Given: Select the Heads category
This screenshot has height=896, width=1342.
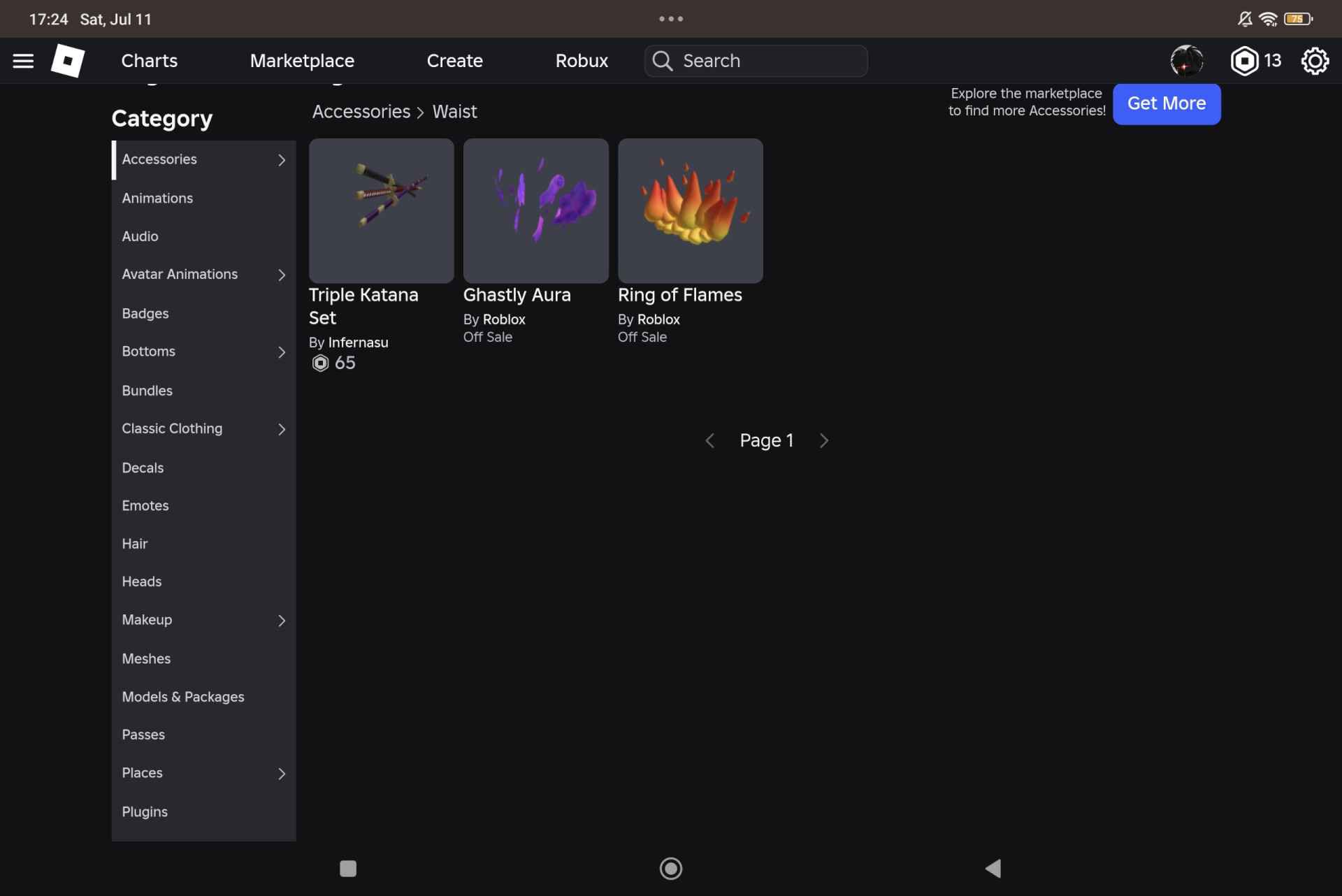Looking at the screenshot, I should pyautogui.click(x=203, y=581).
